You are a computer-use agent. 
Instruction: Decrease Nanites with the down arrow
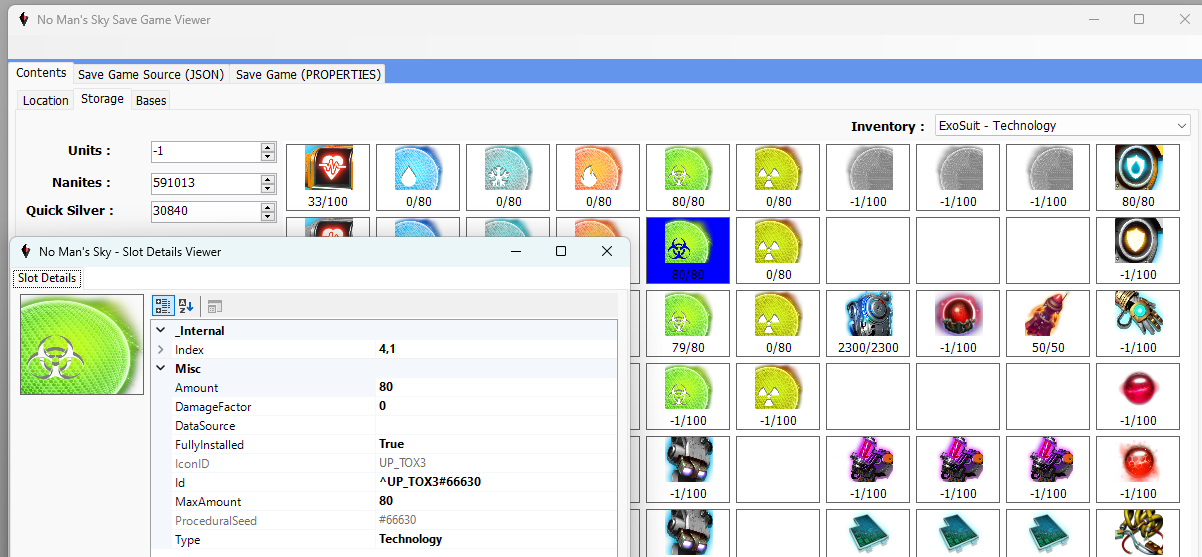point(267,189)
